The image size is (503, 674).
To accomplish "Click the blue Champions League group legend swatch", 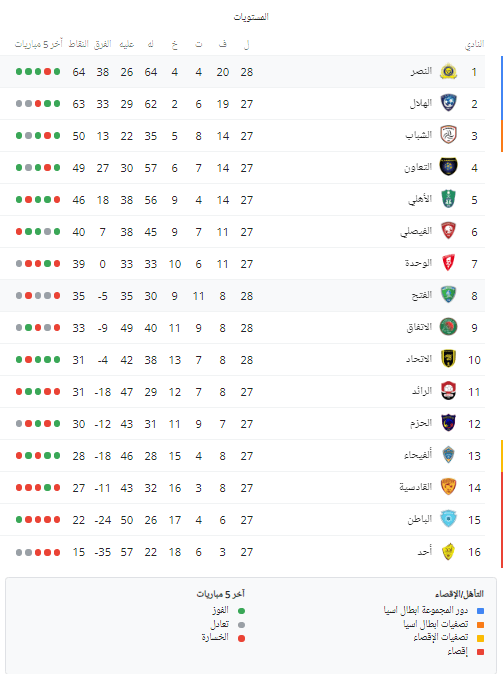I will 481,611.
